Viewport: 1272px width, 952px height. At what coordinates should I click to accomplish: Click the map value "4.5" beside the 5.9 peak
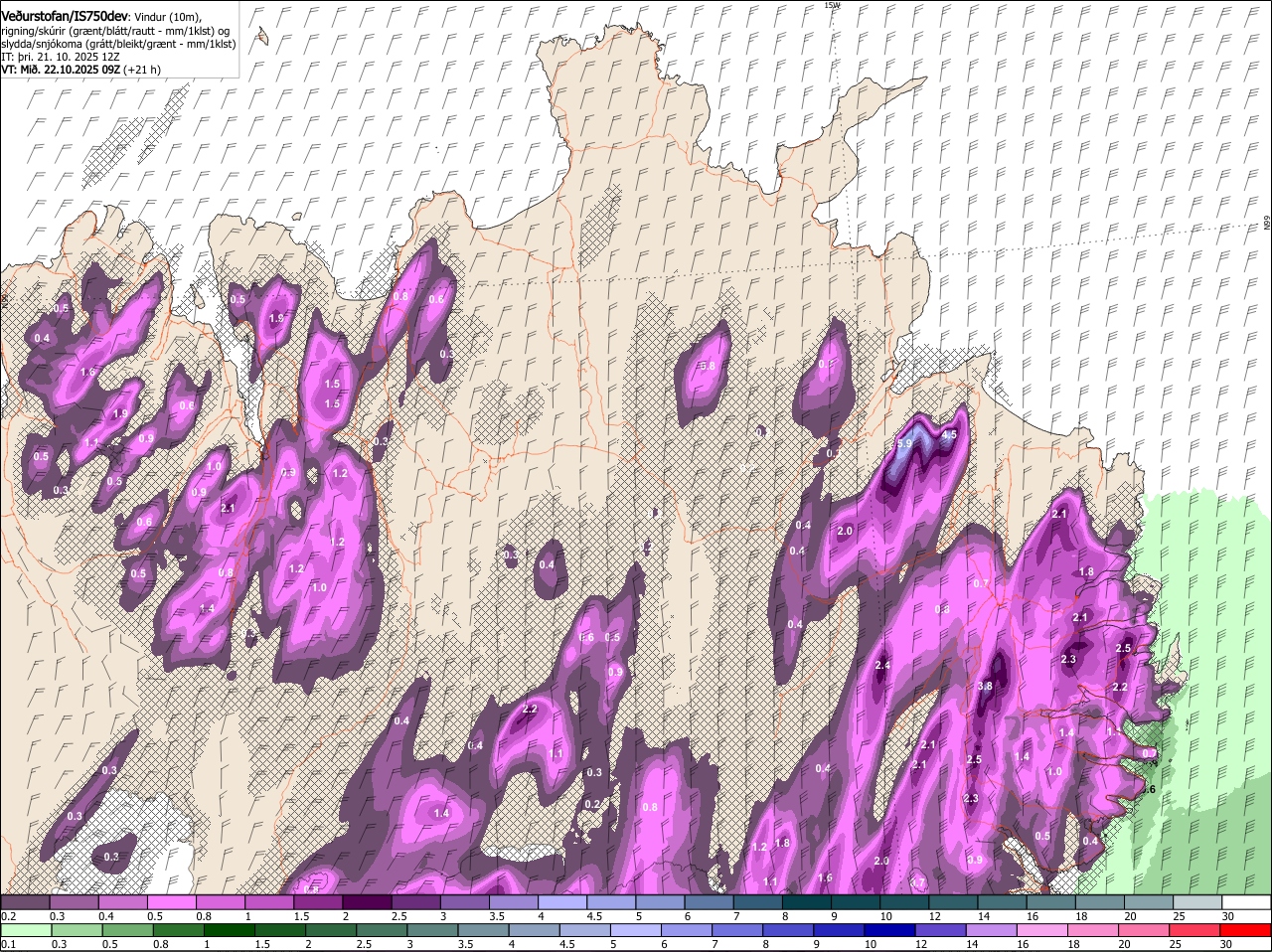(x=949, y=434)
